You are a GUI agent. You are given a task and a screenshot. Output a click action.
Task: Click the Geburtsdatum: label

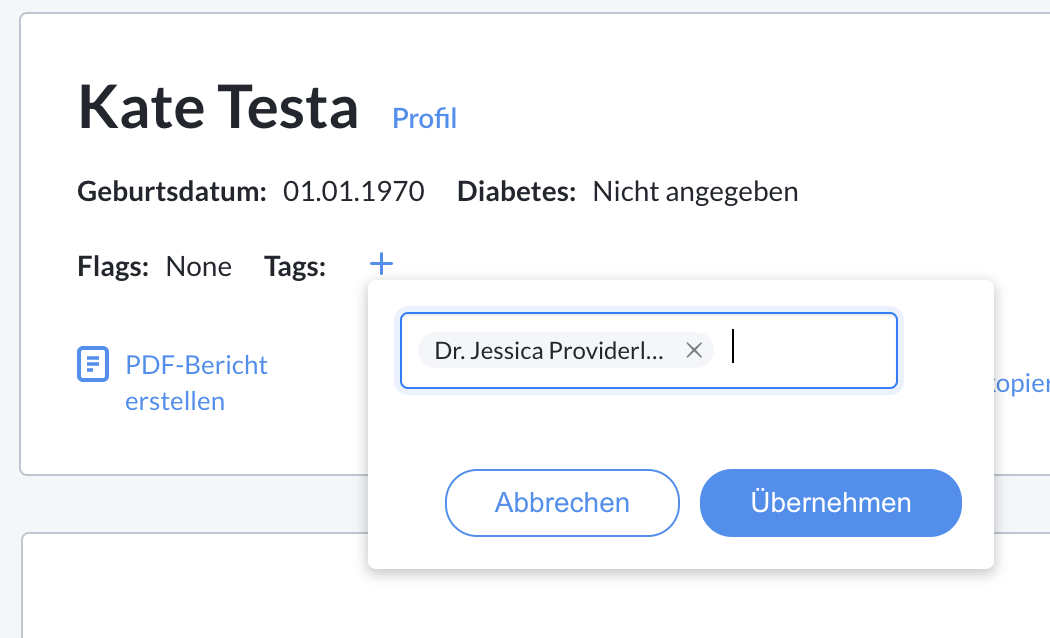tap(172, 192)
